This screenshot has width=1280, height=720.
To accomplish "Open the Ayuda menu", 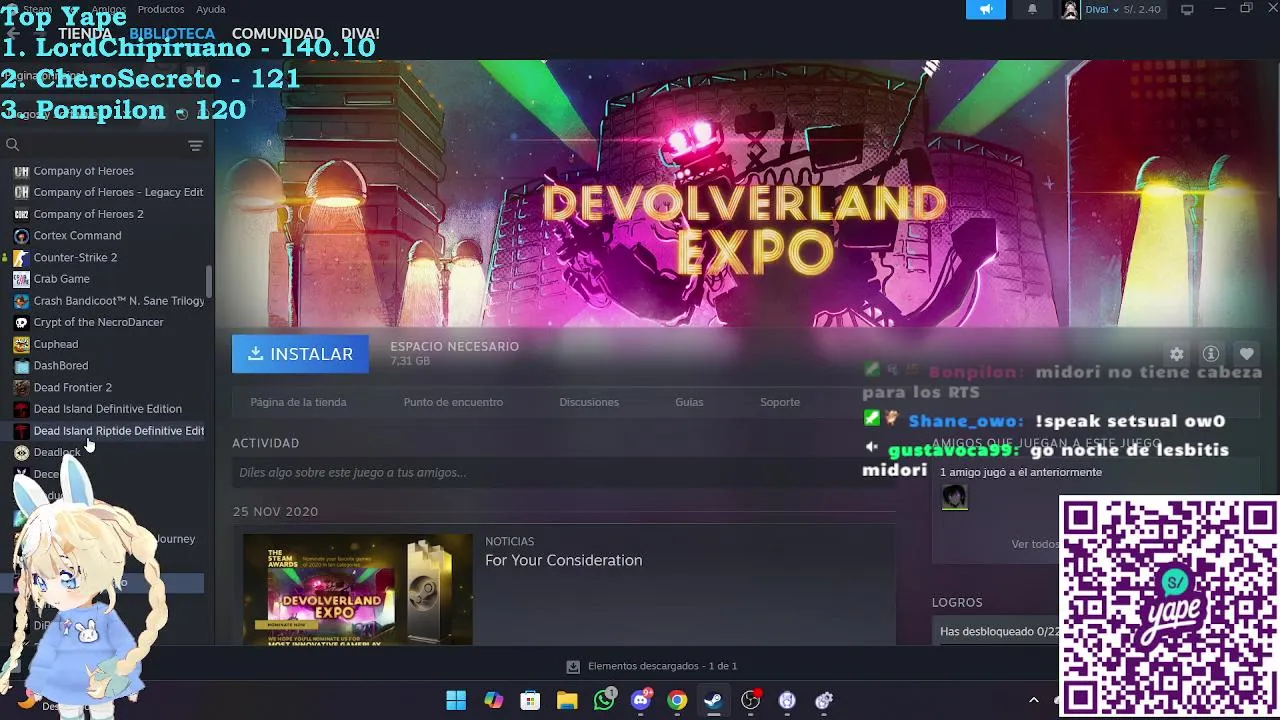I will [x=211, y=9].
